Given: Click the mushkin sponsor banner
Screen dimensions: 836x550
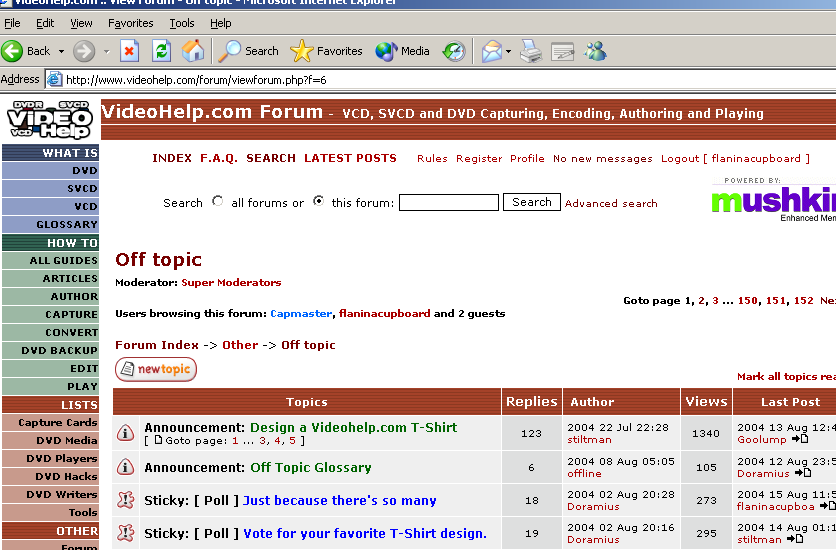Looking at the screenshot, I should pos(773,201).
